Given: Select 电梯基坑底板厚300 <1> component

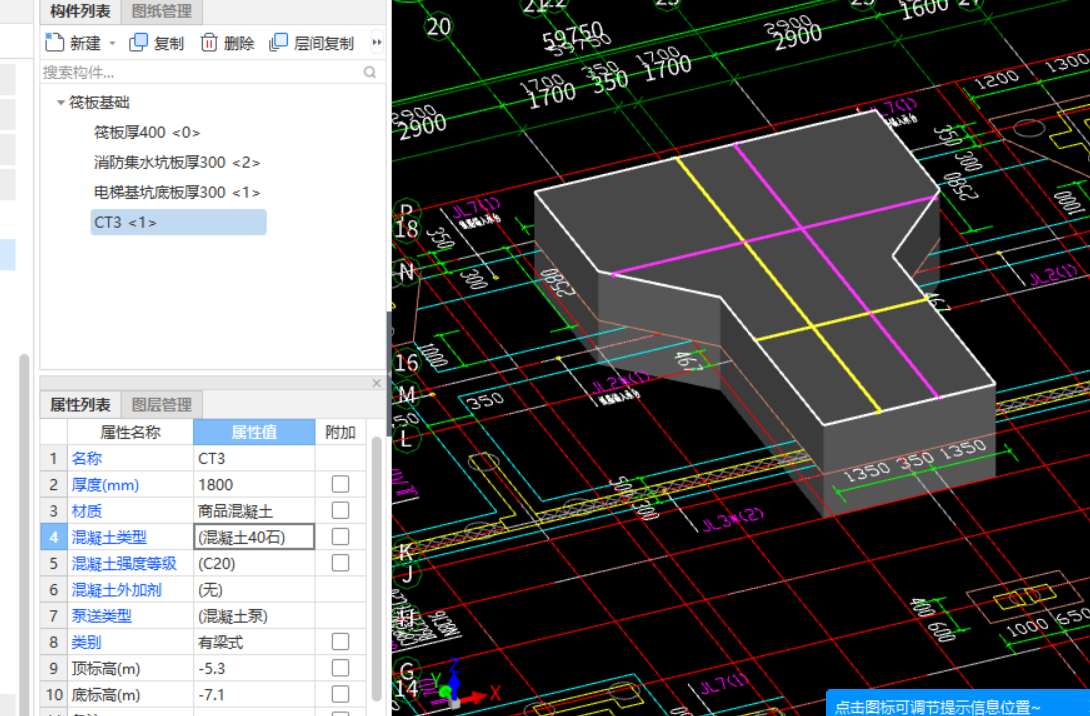Looking at the screenshot, I should pos(177,192).
